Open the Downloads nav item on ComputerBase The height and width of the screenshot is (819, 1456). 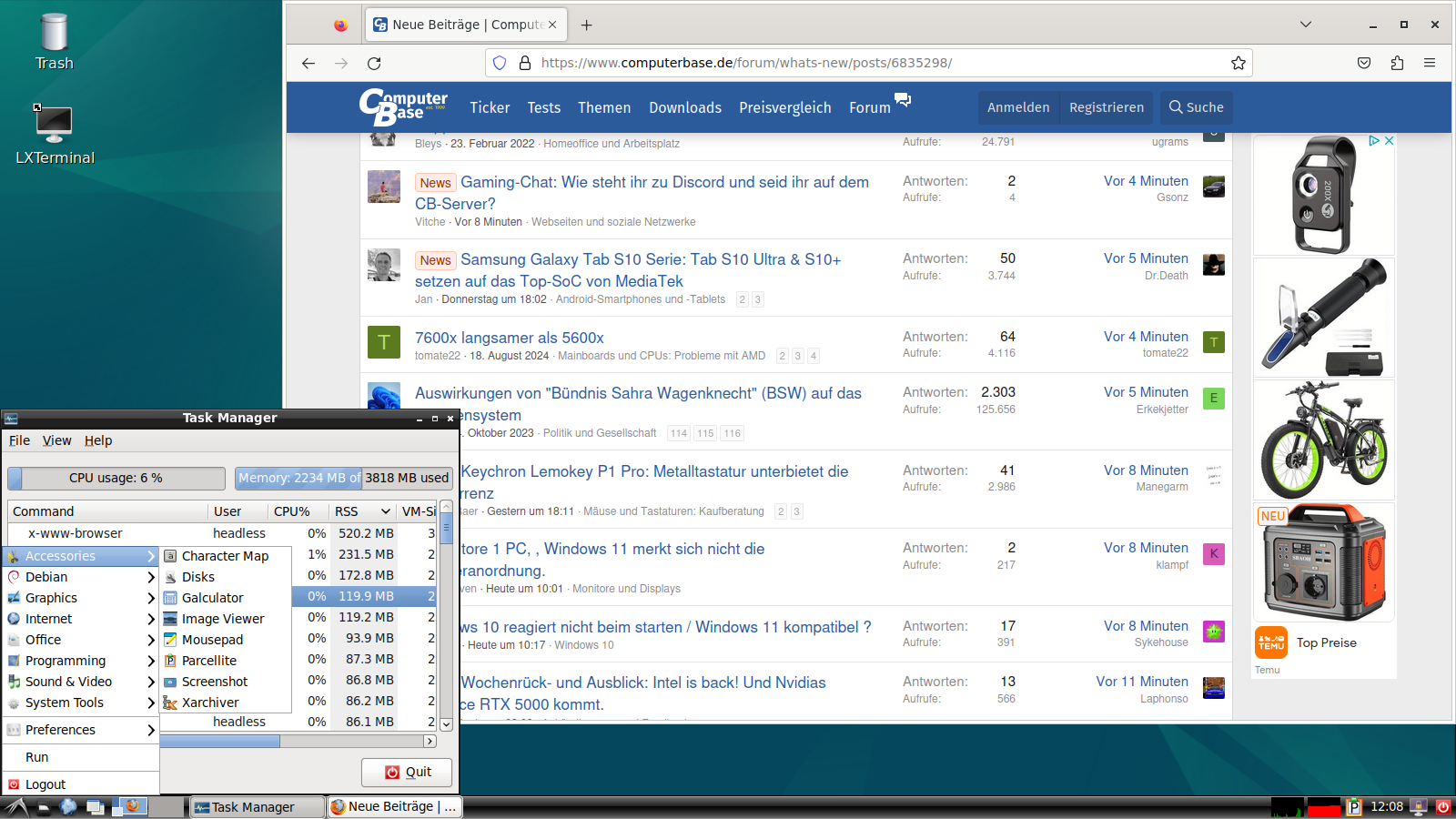pos(685,107)
